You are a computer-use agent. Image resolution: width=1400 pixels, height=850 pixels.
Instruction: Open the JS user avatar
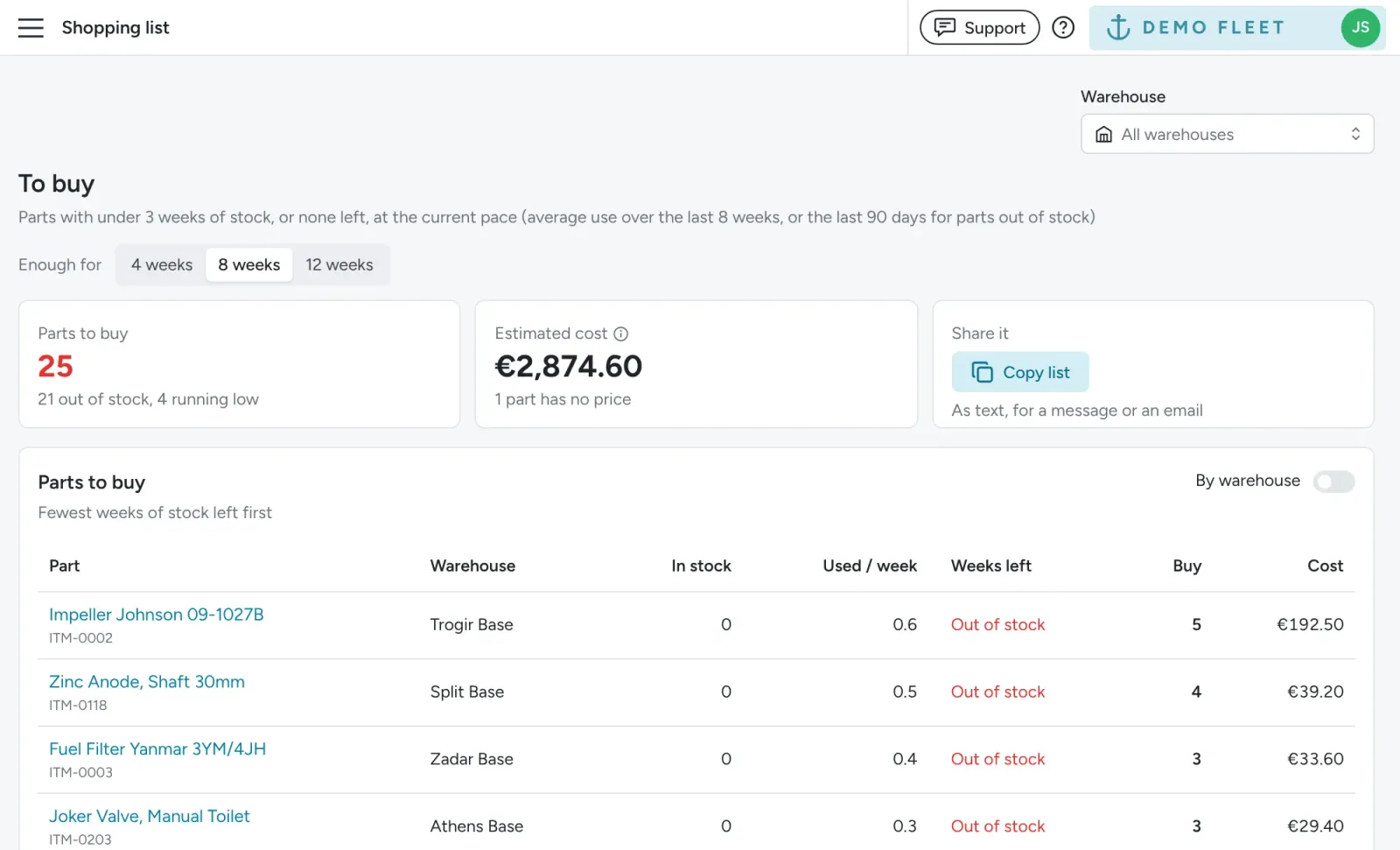point(1360,28)
